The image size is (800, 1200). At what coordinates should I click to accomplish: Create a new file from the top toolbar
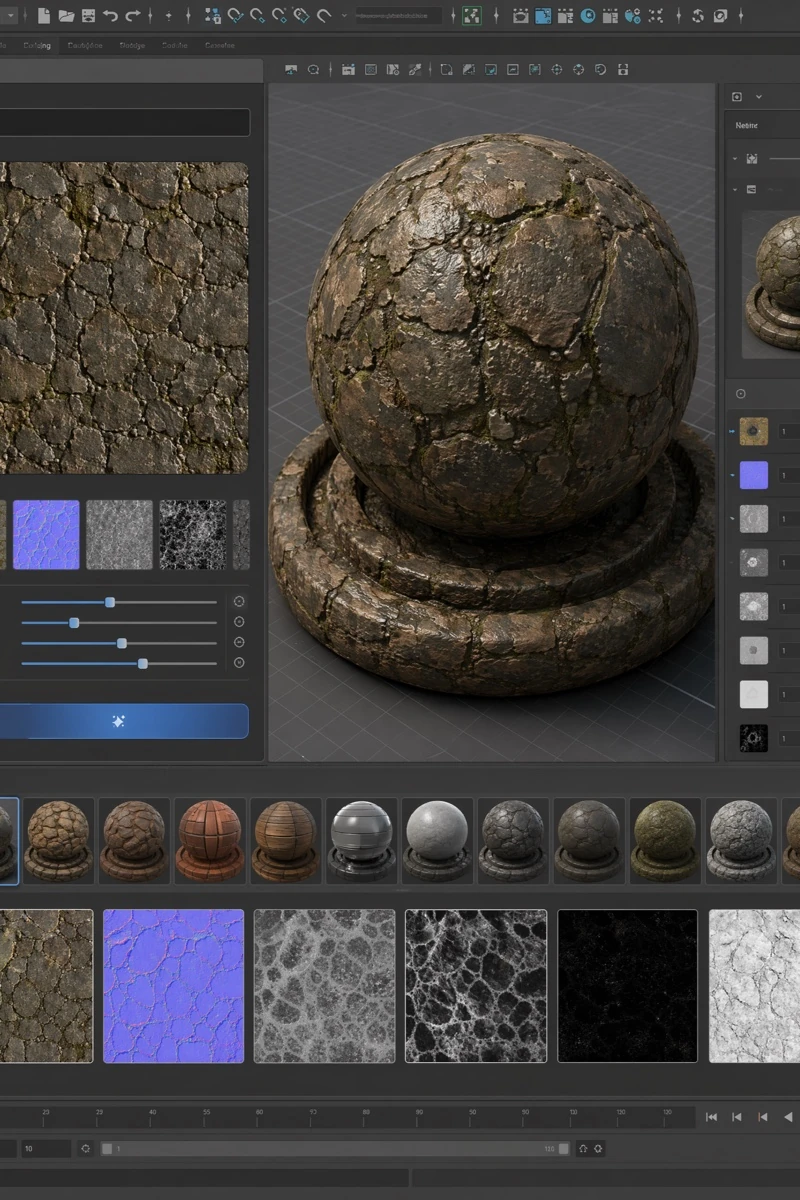pos(43,16)
